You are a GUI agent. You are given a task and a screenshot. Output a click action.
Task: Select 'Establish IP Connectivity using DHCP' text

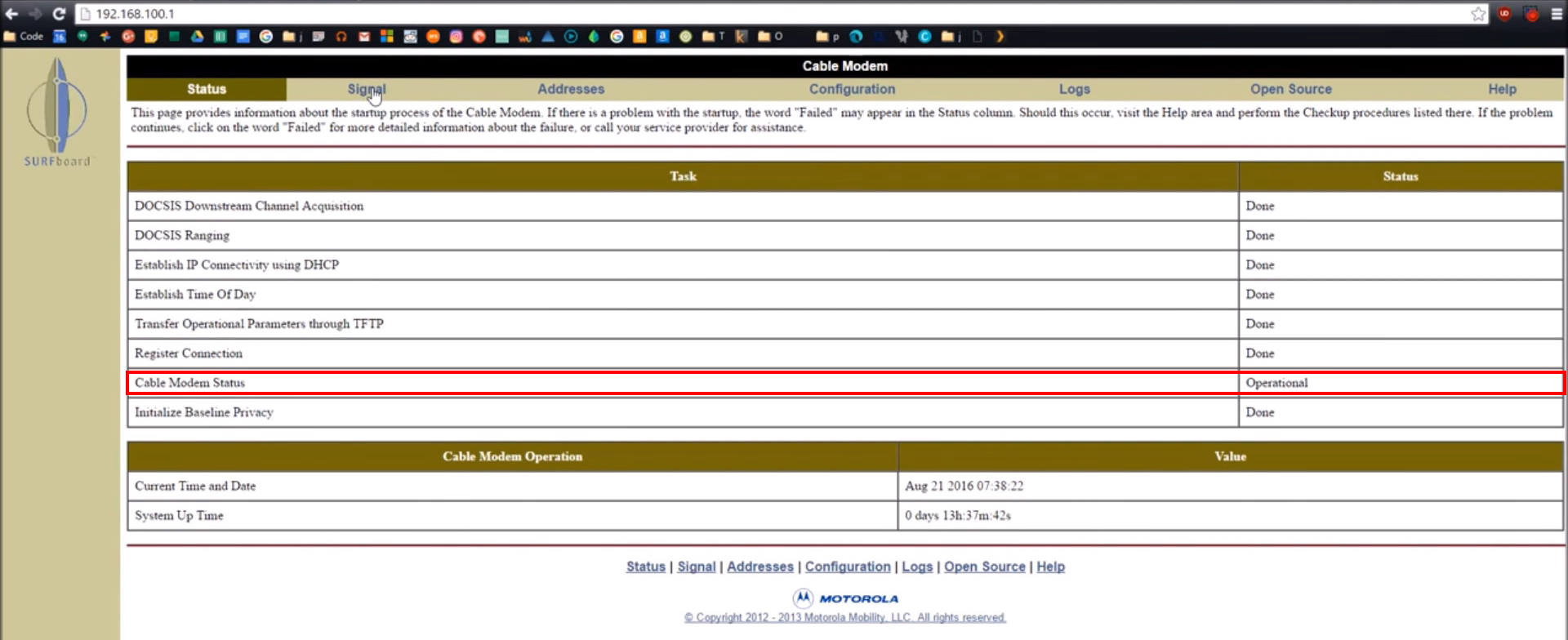tap(237, 264)
